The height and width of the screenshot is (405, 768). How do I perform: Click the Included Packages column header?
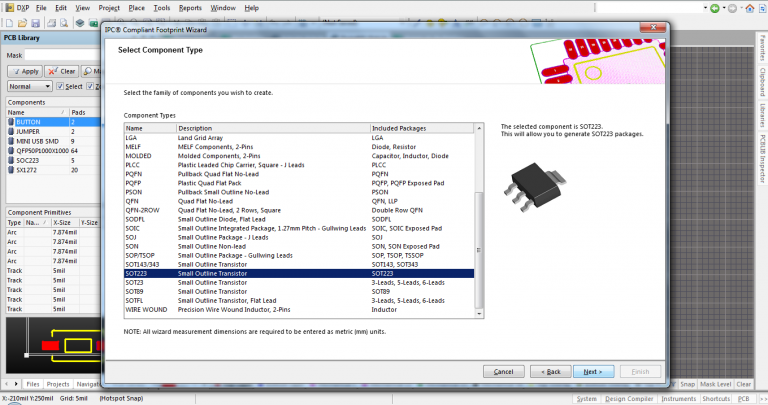pyautogui.click(x=422, y=128)
